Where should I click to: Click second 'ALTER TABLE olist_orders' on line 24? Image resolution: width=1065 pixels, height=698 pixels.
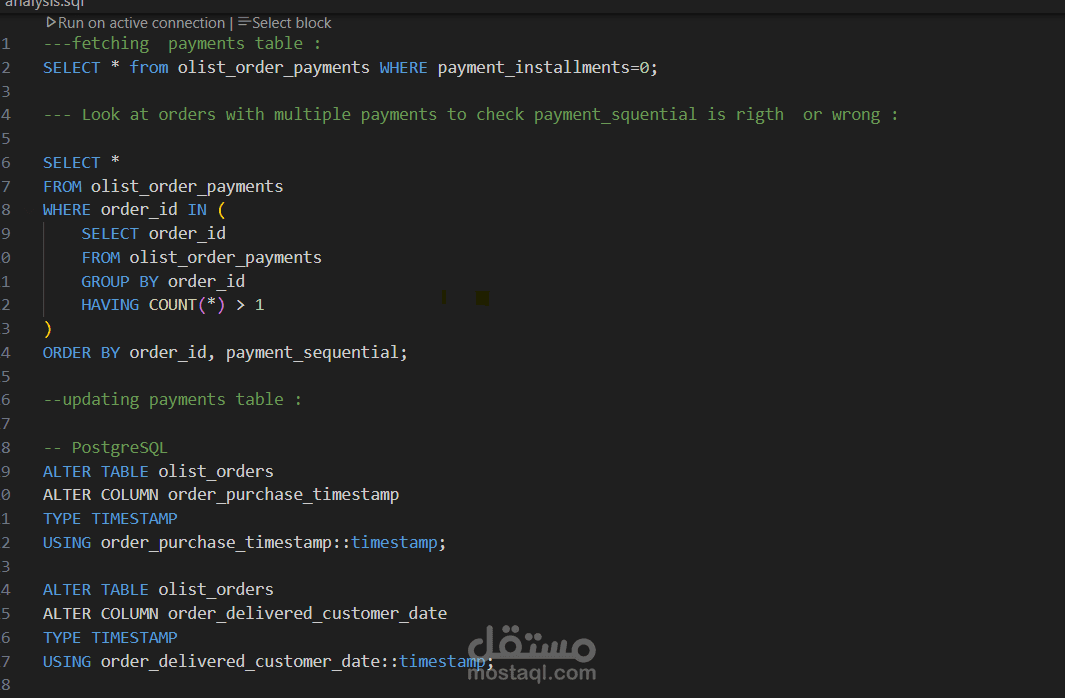coord(158,589)
